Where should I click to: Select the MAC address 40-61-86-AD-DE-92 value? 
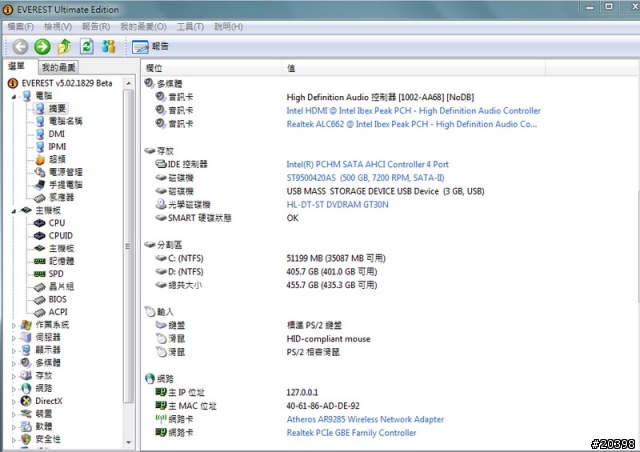323,406
